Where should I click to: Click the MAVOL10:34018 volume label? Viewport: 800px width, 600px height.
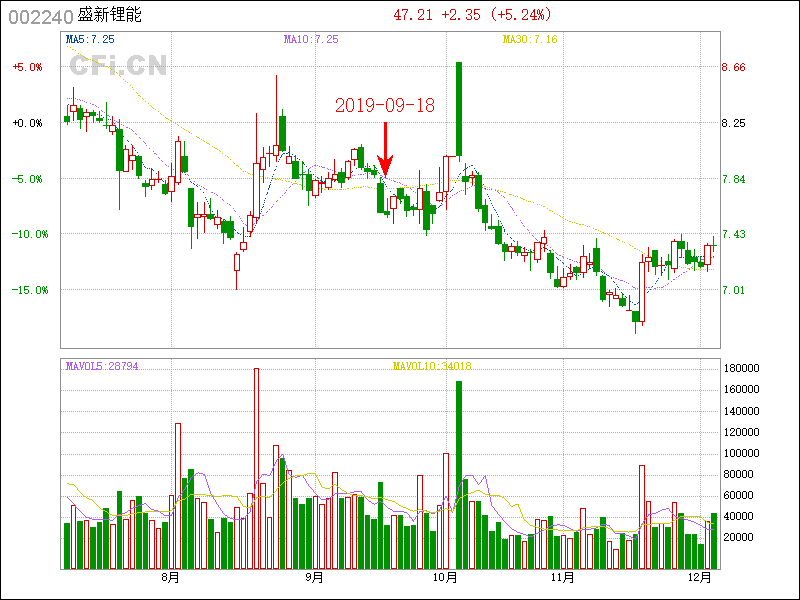pyautogui.click(x=432, y=366)
